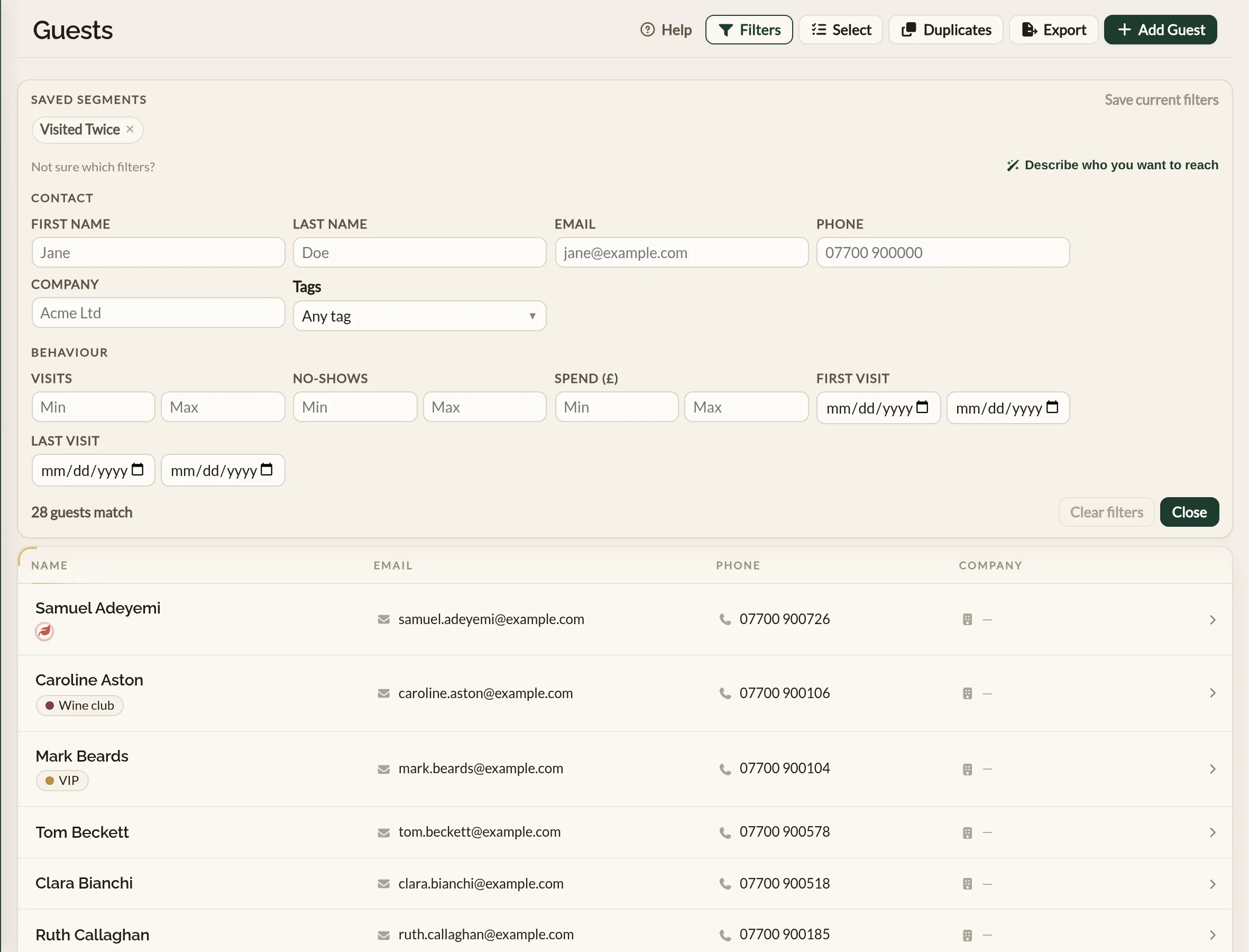
Task: Open the Last Visit end date calendar icon
Action: click(266, 469)
